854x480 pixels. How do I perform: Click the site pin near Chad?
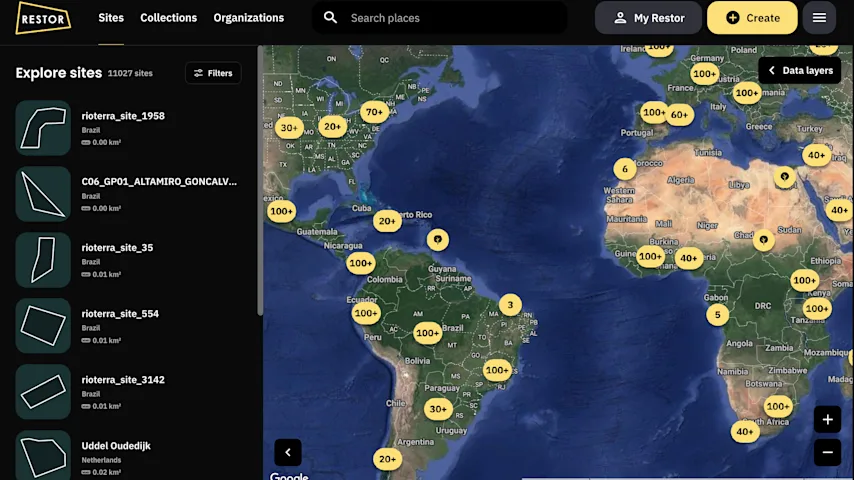pos(763,240)
